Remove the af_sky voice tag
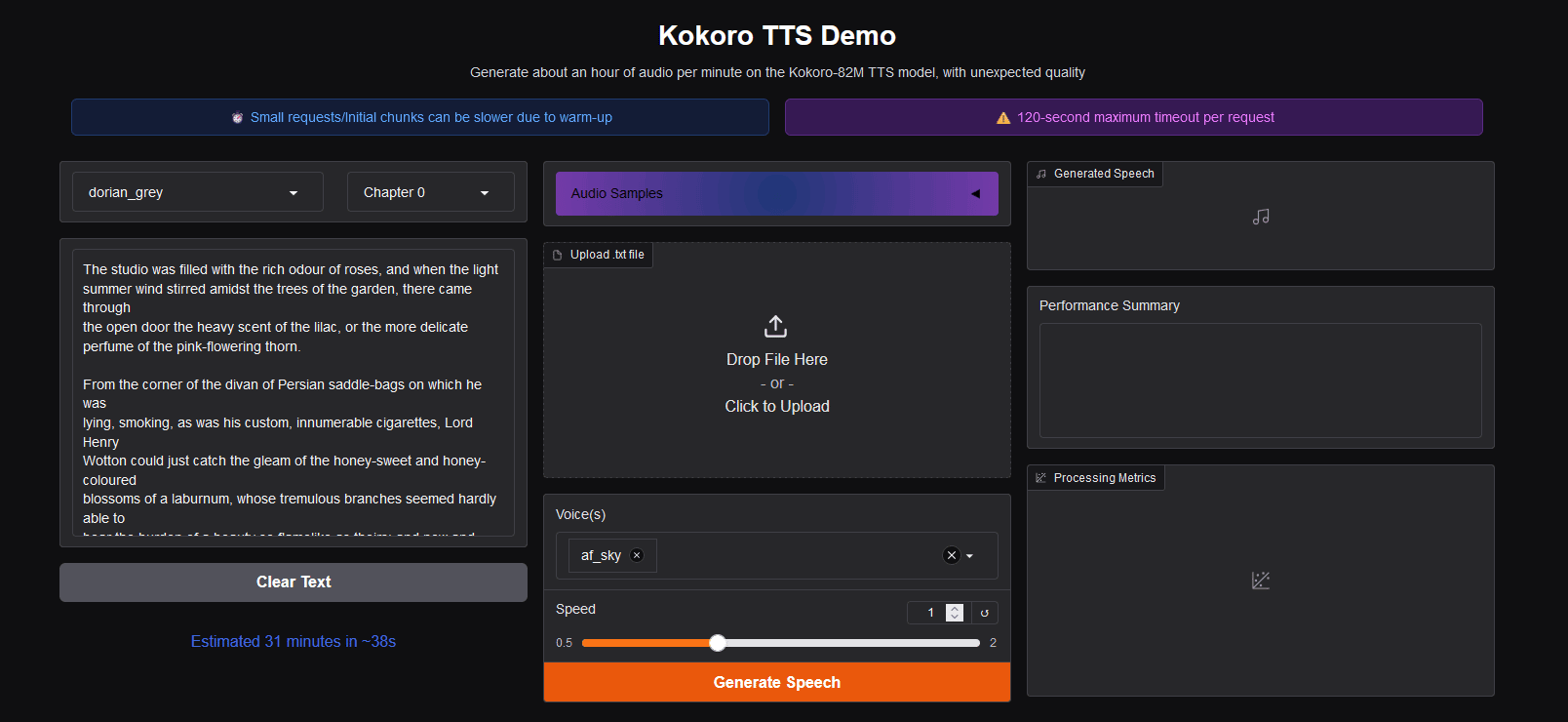The height and width of the screenshot is (722, 1568). pos(637,555)
